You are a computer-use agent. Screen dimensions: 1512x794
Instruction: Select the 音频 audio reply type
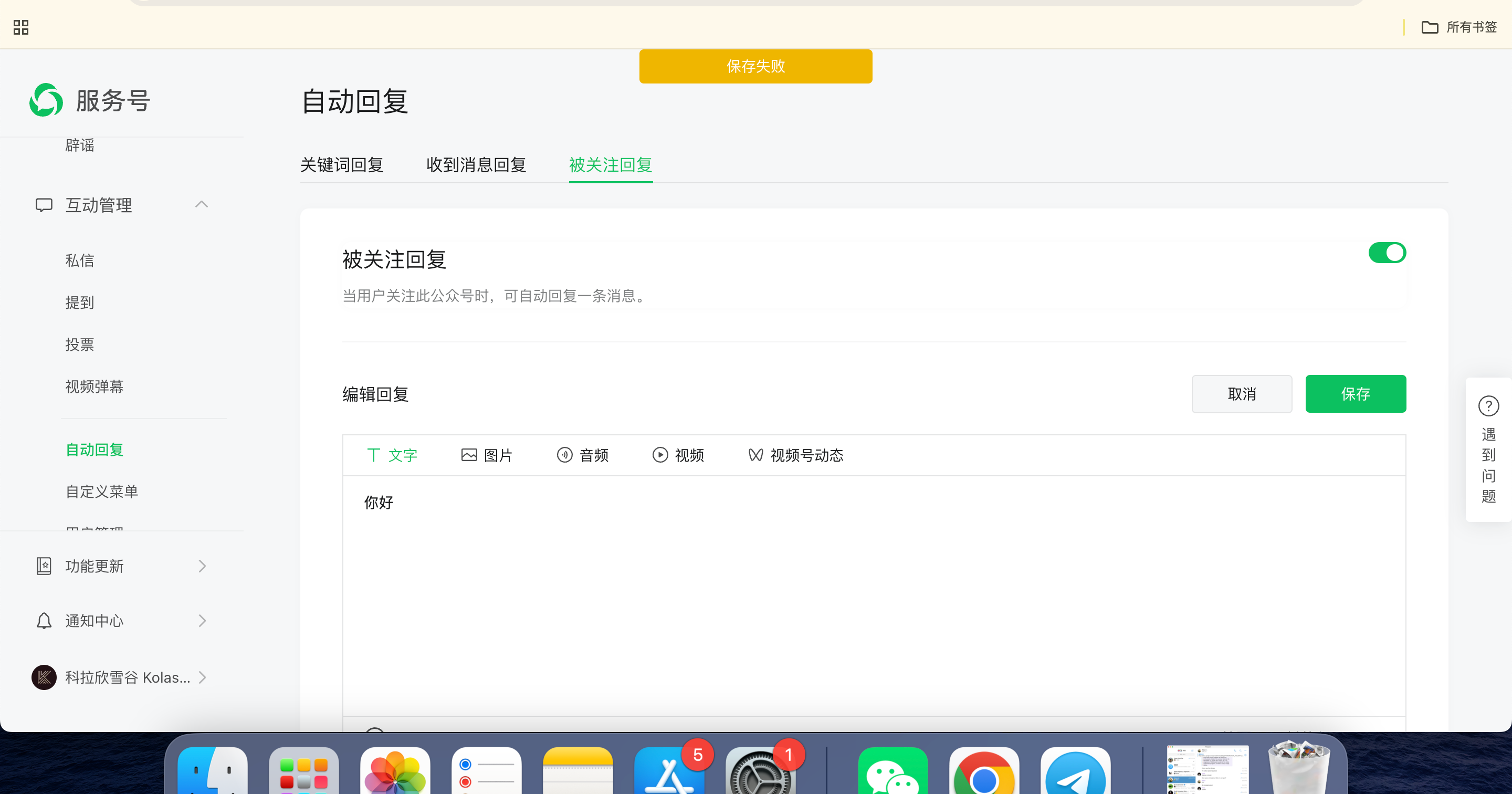click(x=582, y=455)
